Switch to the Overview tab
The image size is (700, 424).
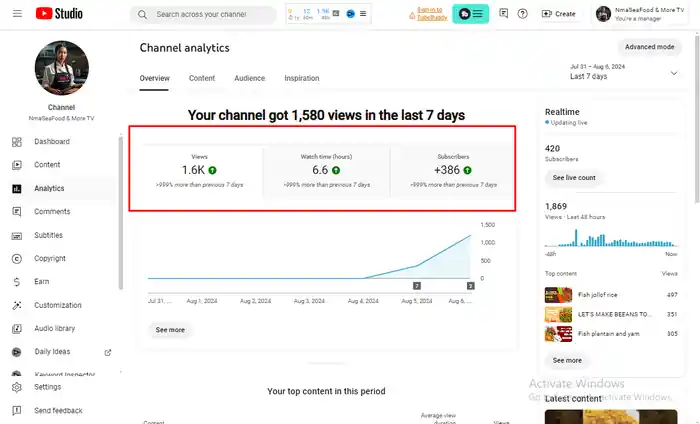click(154, 78)
